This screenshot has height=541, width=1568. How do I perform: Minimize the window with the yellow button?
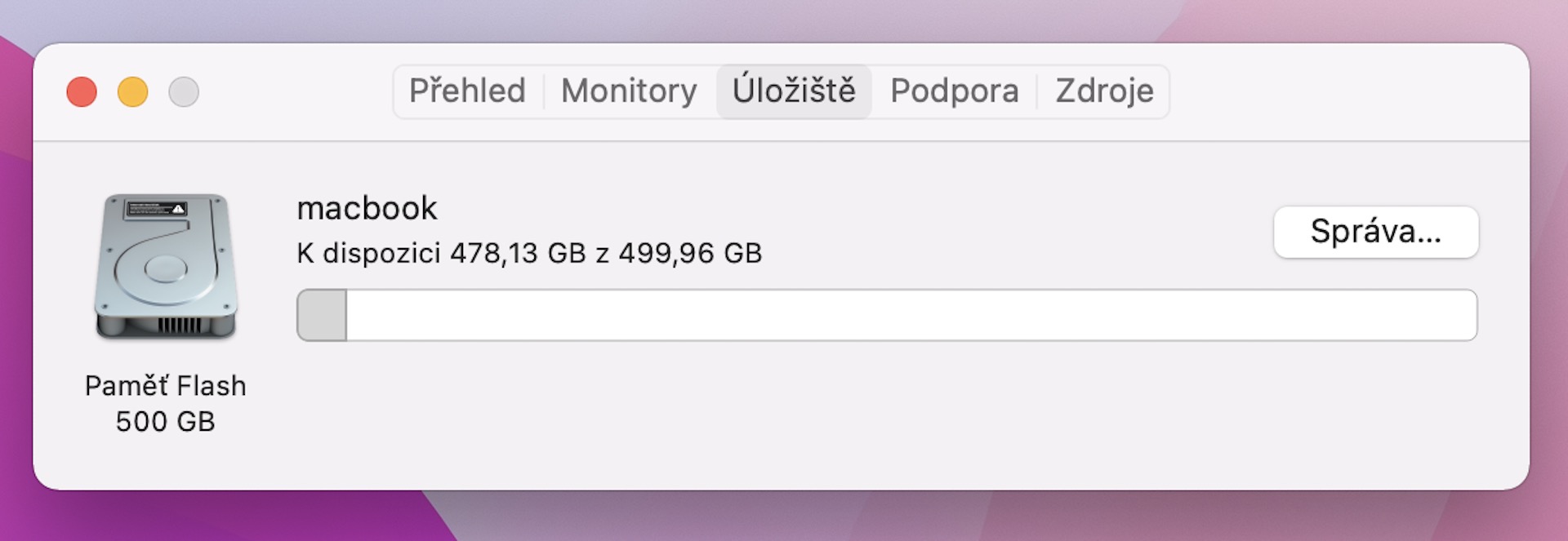click(132, 92)
